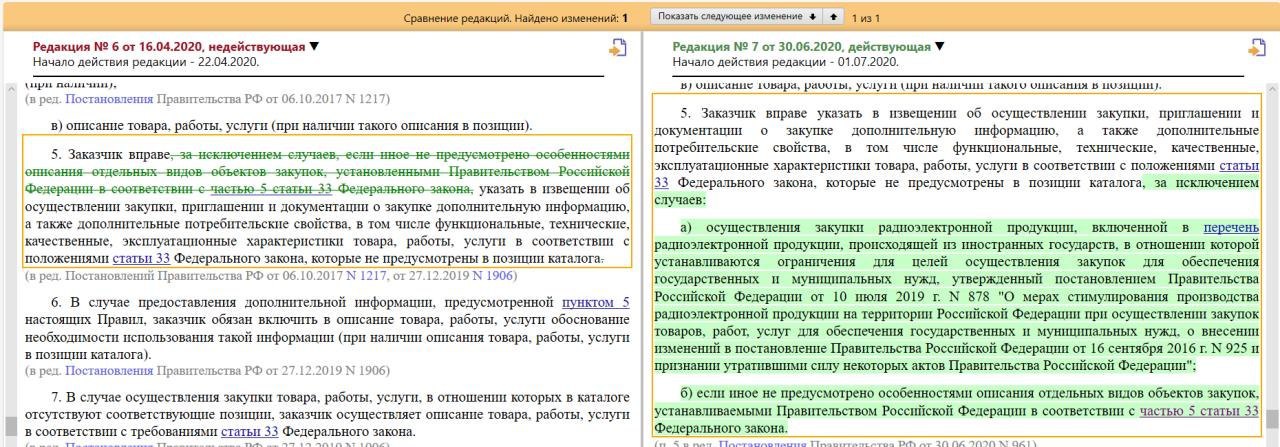Image resolution: width=1280 pixels, height=447 pixels.
Task: Click the up arrow for previous change
Action: coord(833,17)
